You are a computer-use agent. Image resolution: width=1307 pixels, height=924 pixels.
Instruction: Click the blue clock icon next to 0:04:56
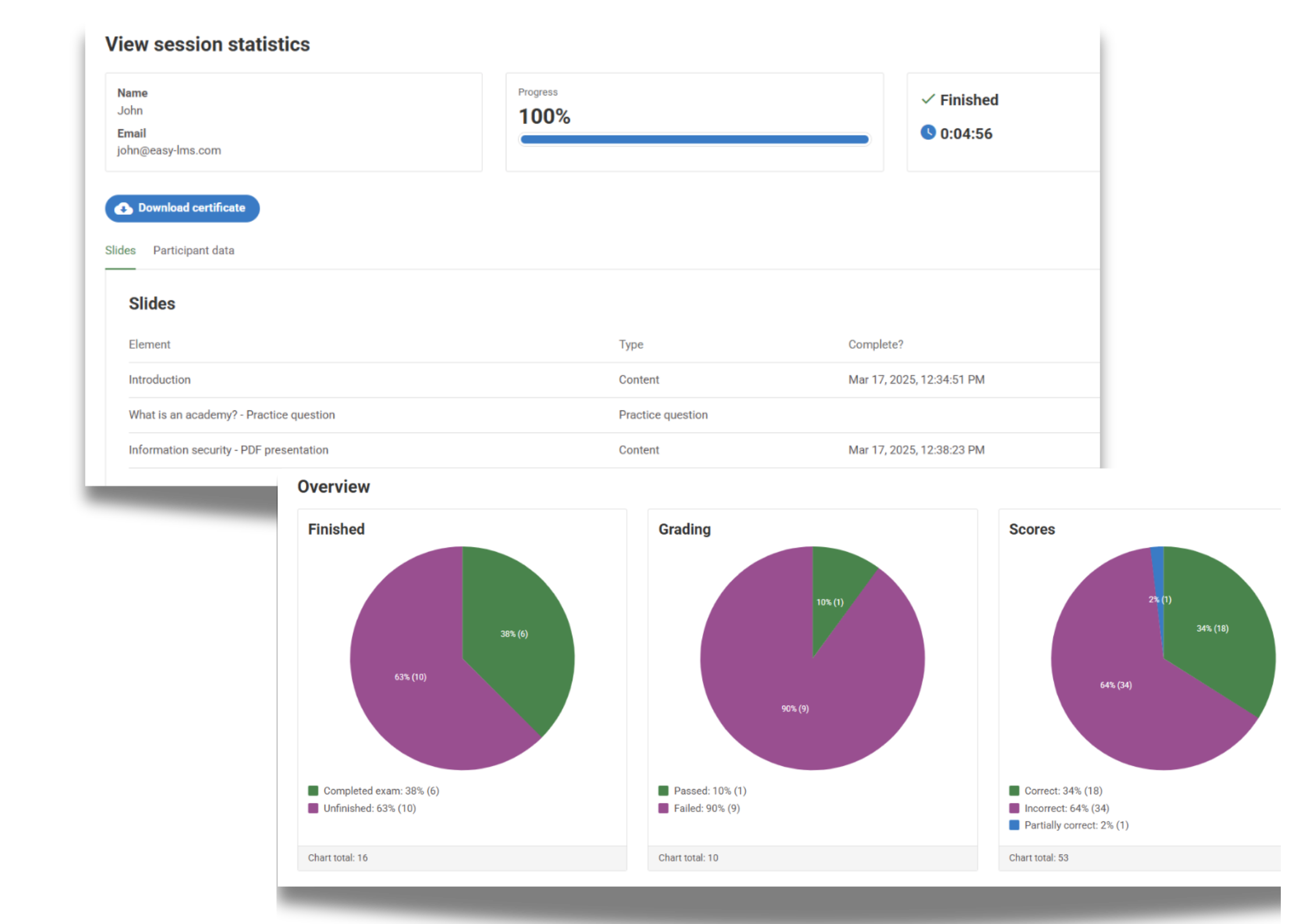coord(928,133)
